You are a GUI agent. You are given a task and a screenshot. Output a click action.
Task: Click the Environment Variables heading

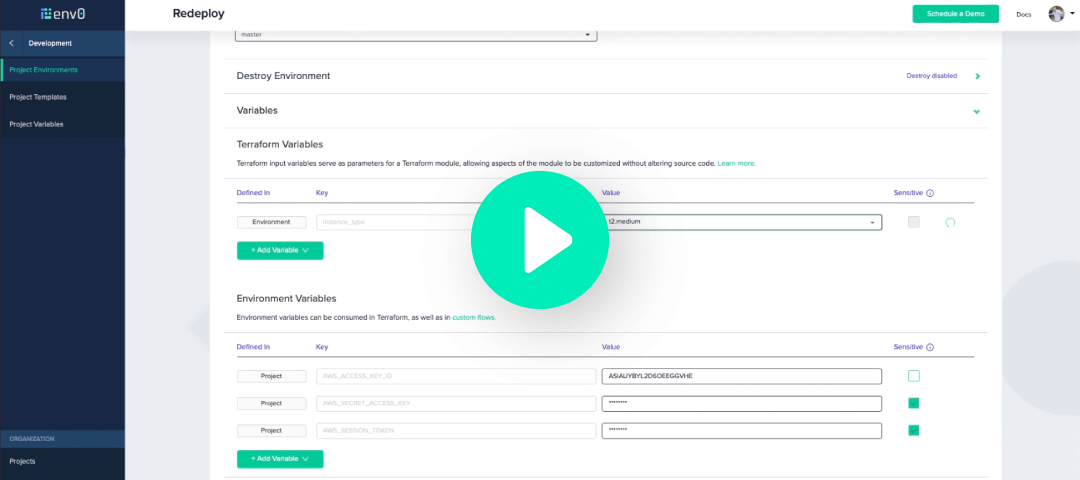pyautogui.click(x=287, y=299)
